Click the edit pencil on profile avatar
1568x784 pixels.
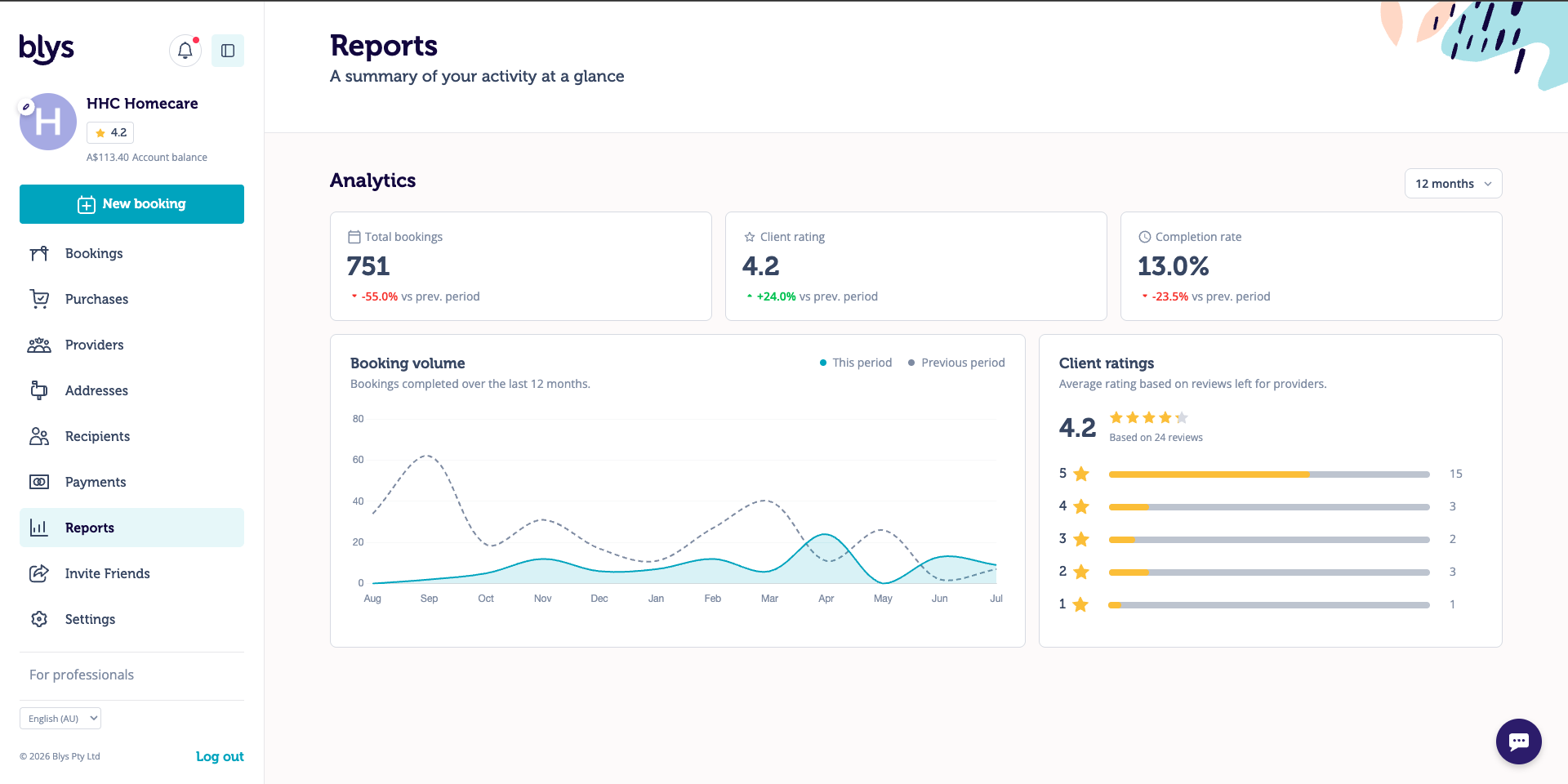26,106
